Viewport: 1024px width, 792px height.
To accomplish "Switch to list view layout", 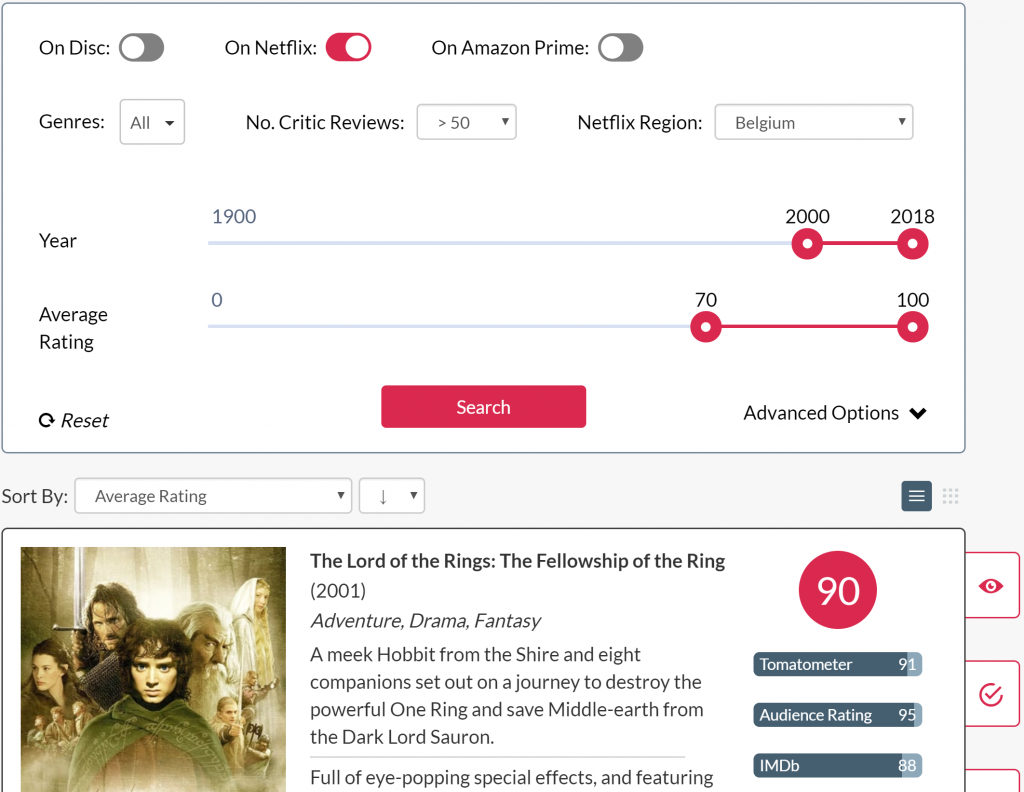I will [916, 496].
